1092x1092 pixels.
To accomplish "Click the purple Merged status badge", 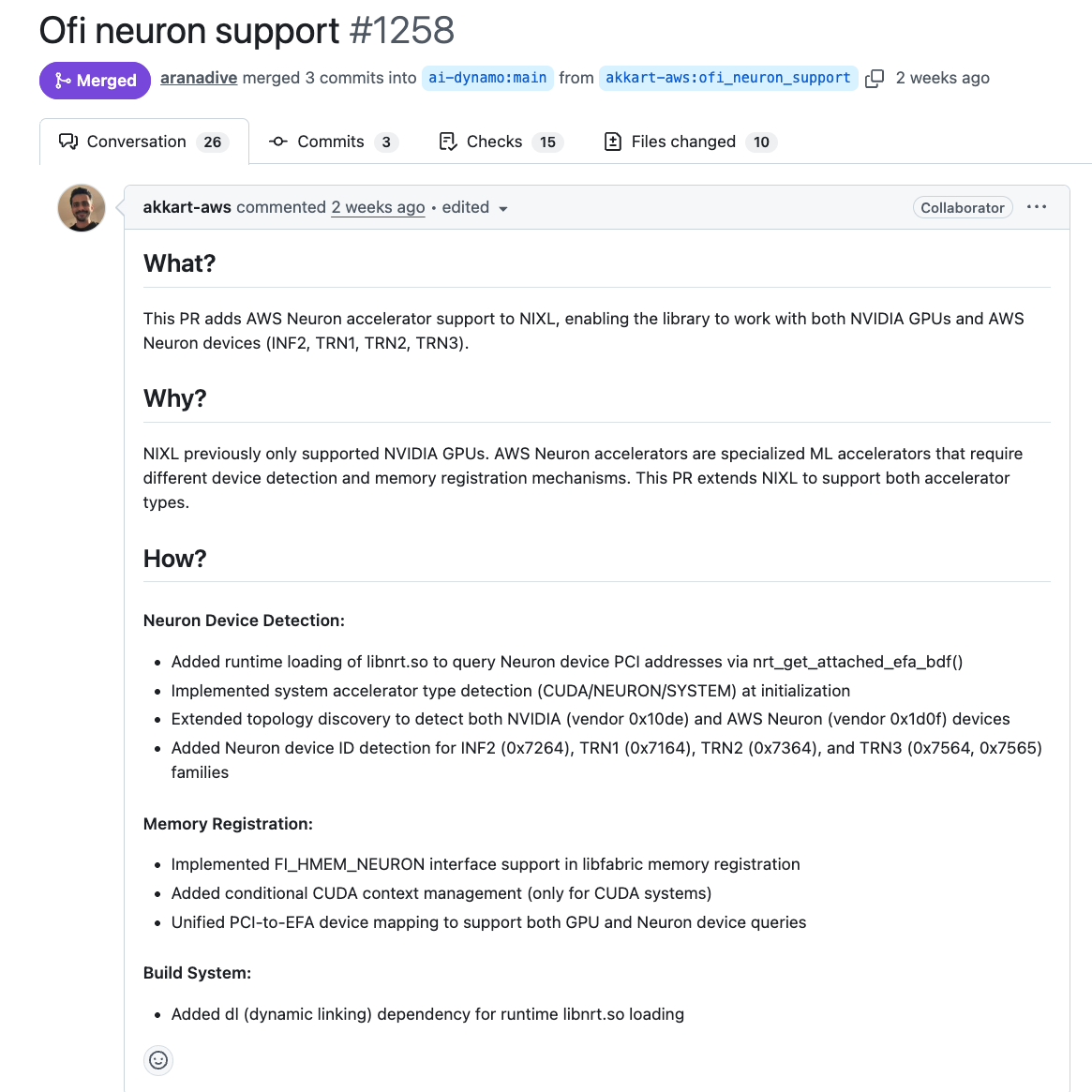I will pos(95,80).
